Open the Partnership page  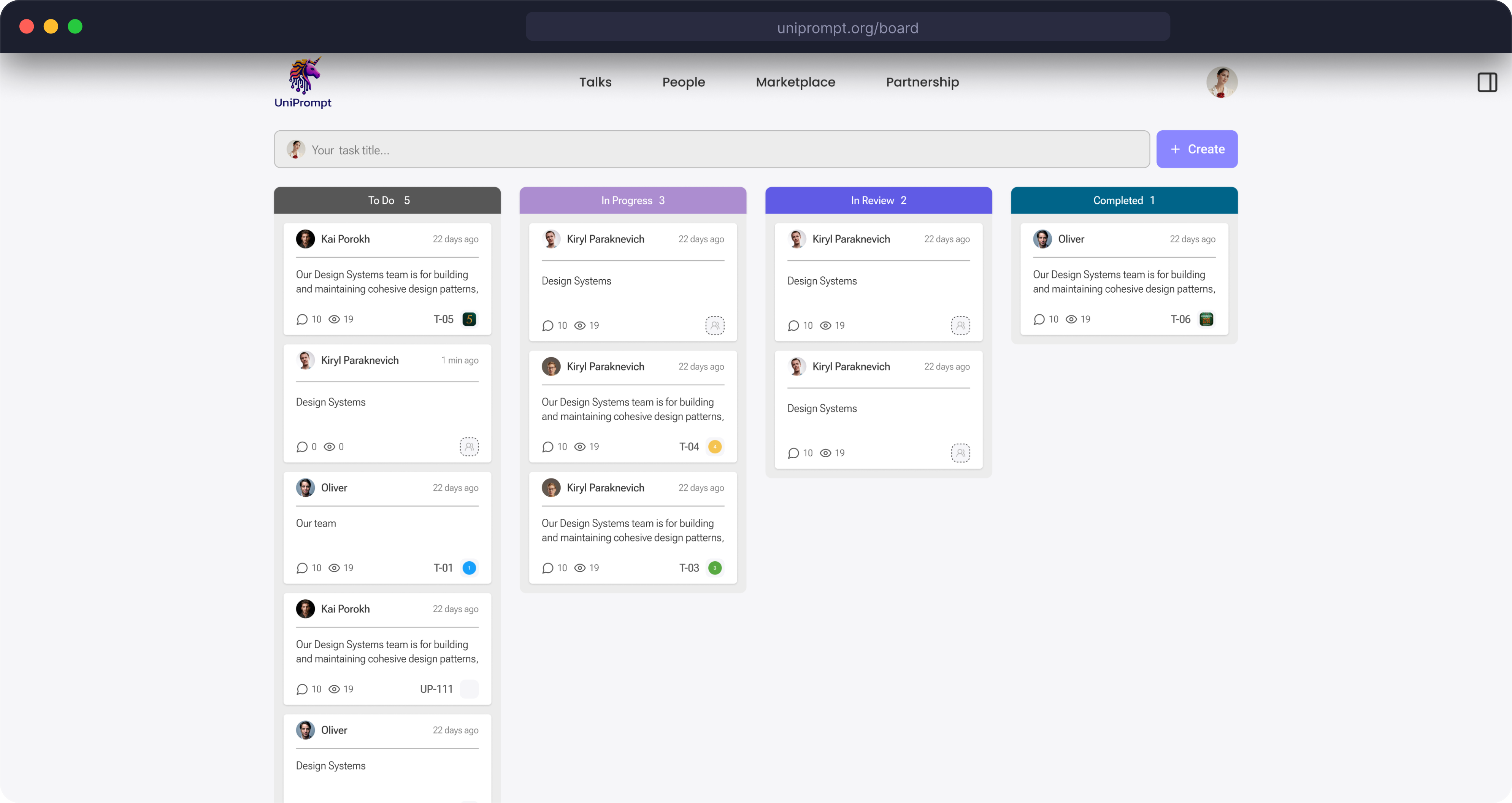pos(922,82)
